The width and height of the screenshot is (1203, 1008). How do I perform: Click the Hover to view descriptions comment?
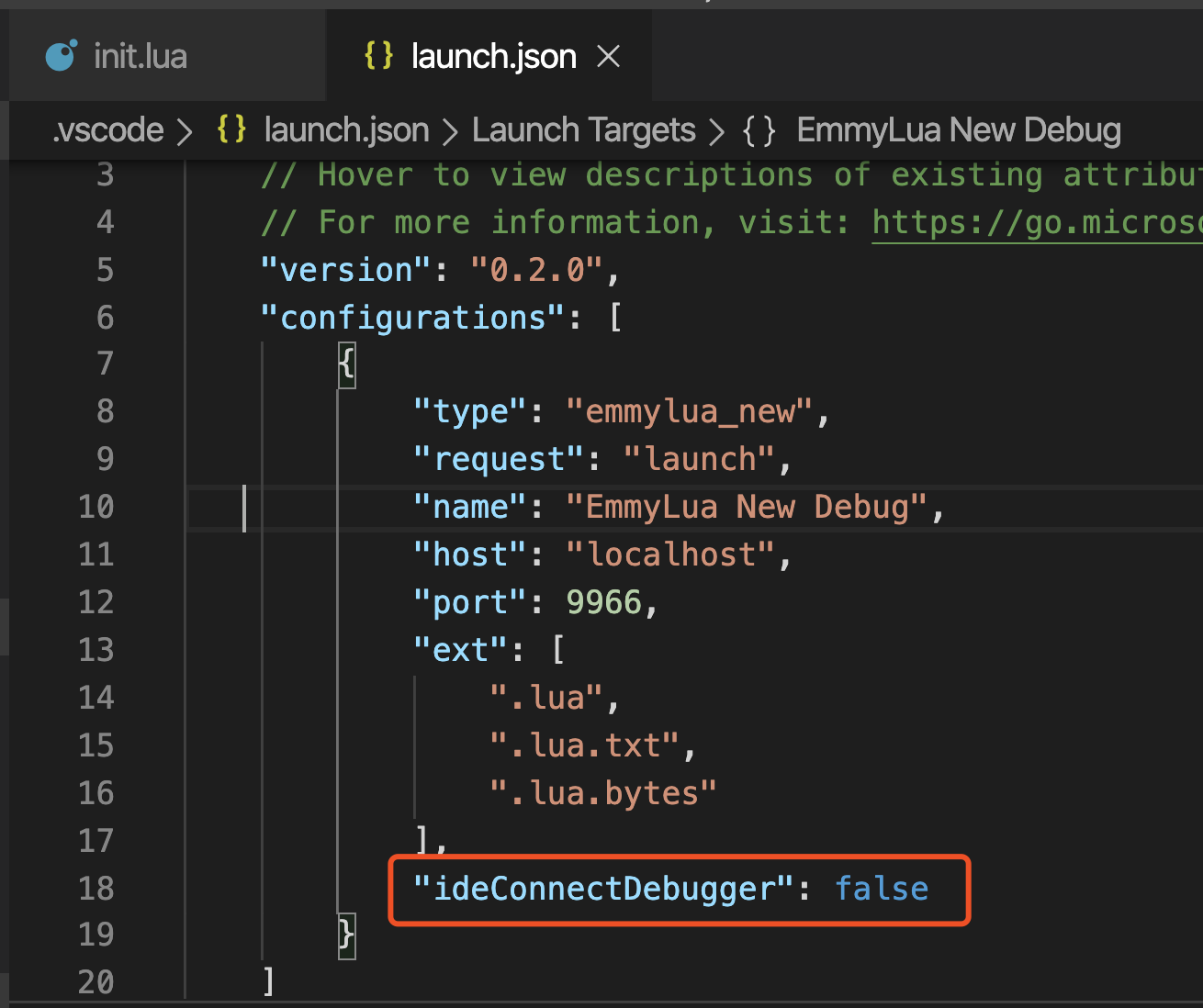(x=731, y=174)
